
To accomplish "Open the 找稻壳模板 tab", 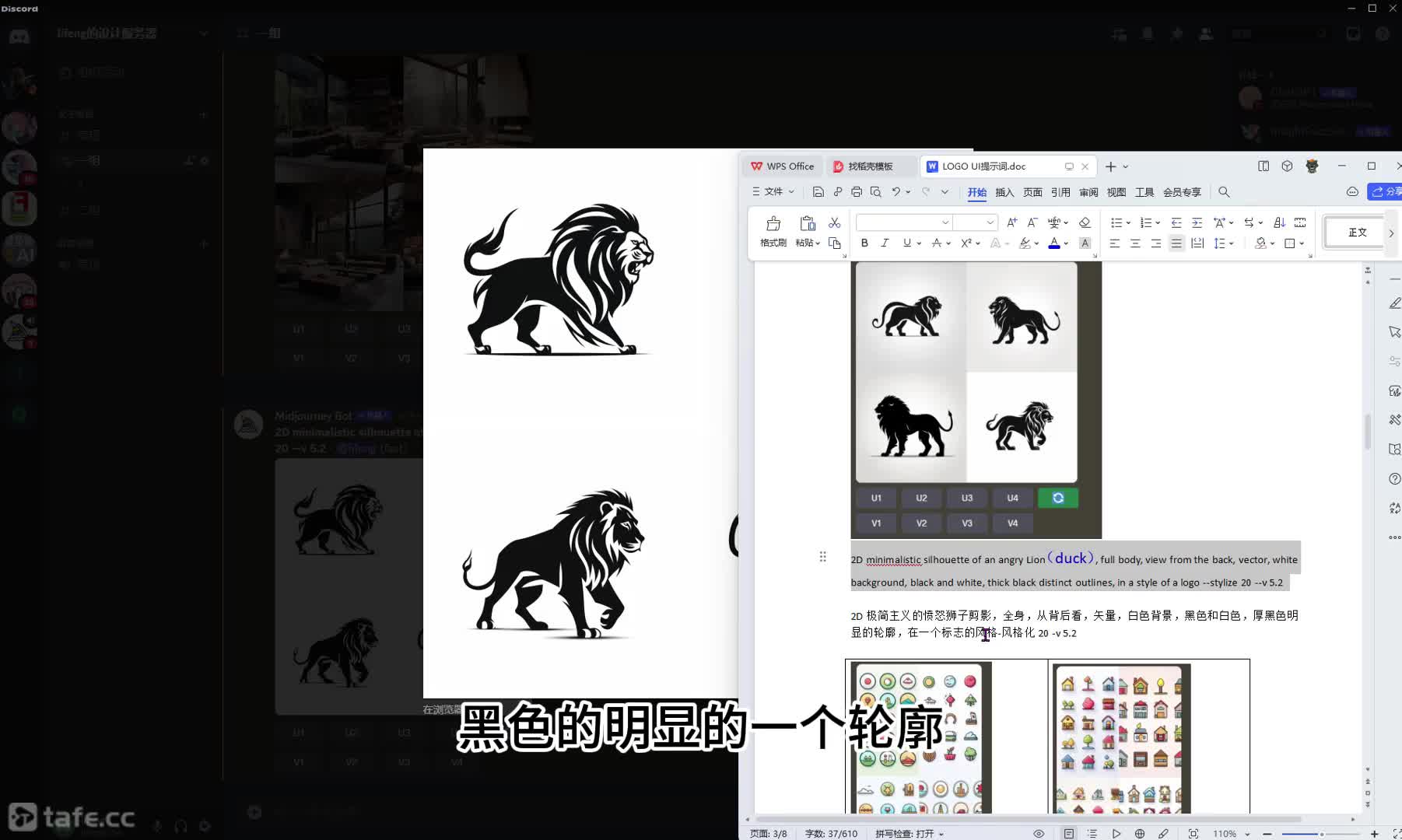I will [870, 166].
